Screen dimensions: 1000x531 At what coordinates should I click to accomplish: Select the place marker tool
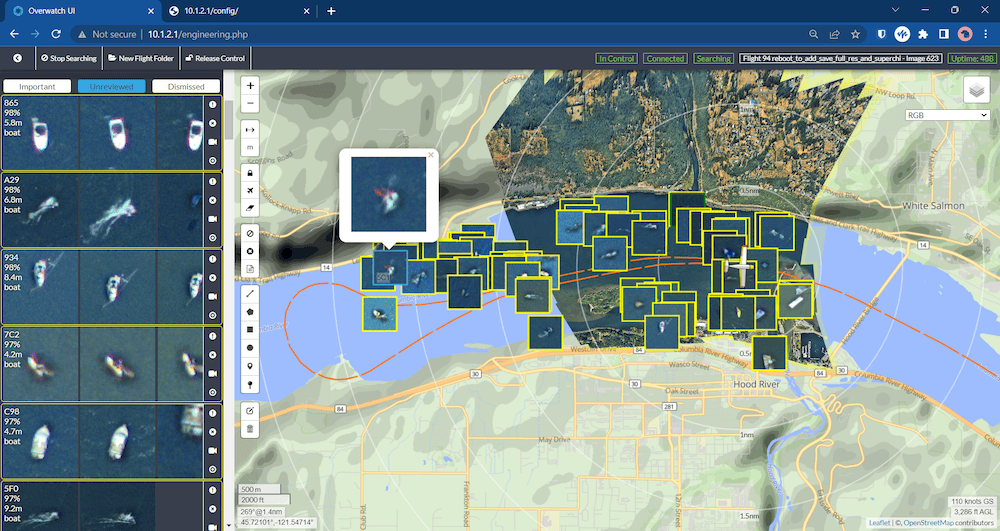(250, 366)
